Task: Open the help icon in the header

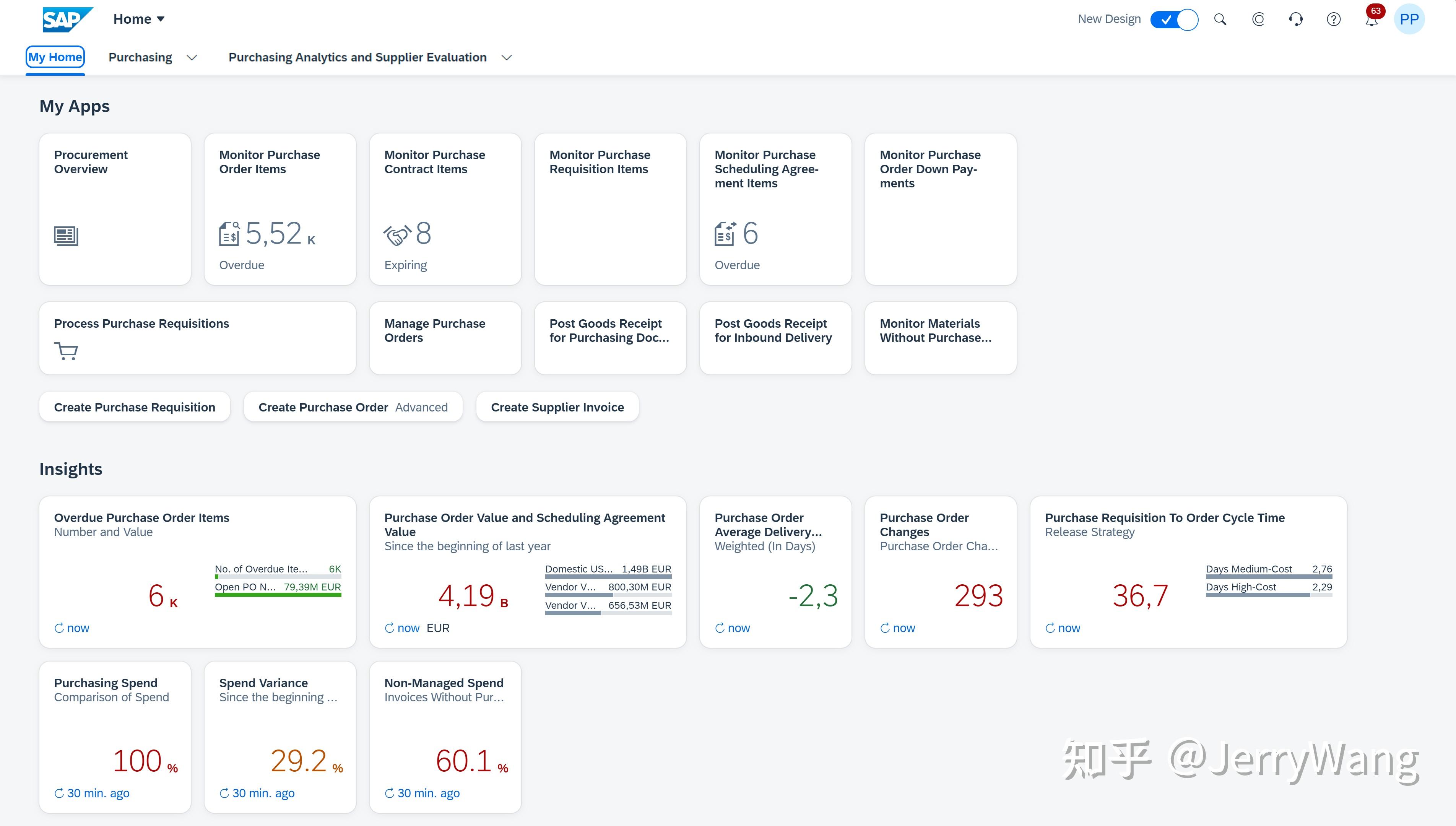Action: [x=1334, y=19]
